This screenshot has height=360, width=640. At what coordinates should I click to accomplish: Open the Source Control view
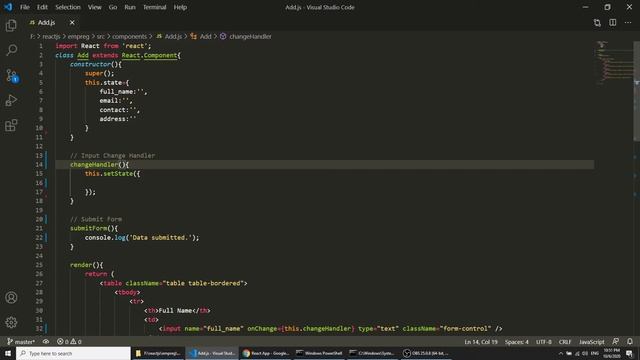point(11,76)
